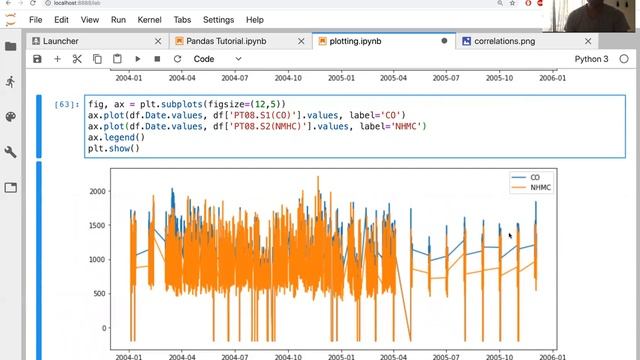Viewport: 640px width, 360px height.
Task: Click the 2000 y-axis label on the plot
Action: pos(98,191)
